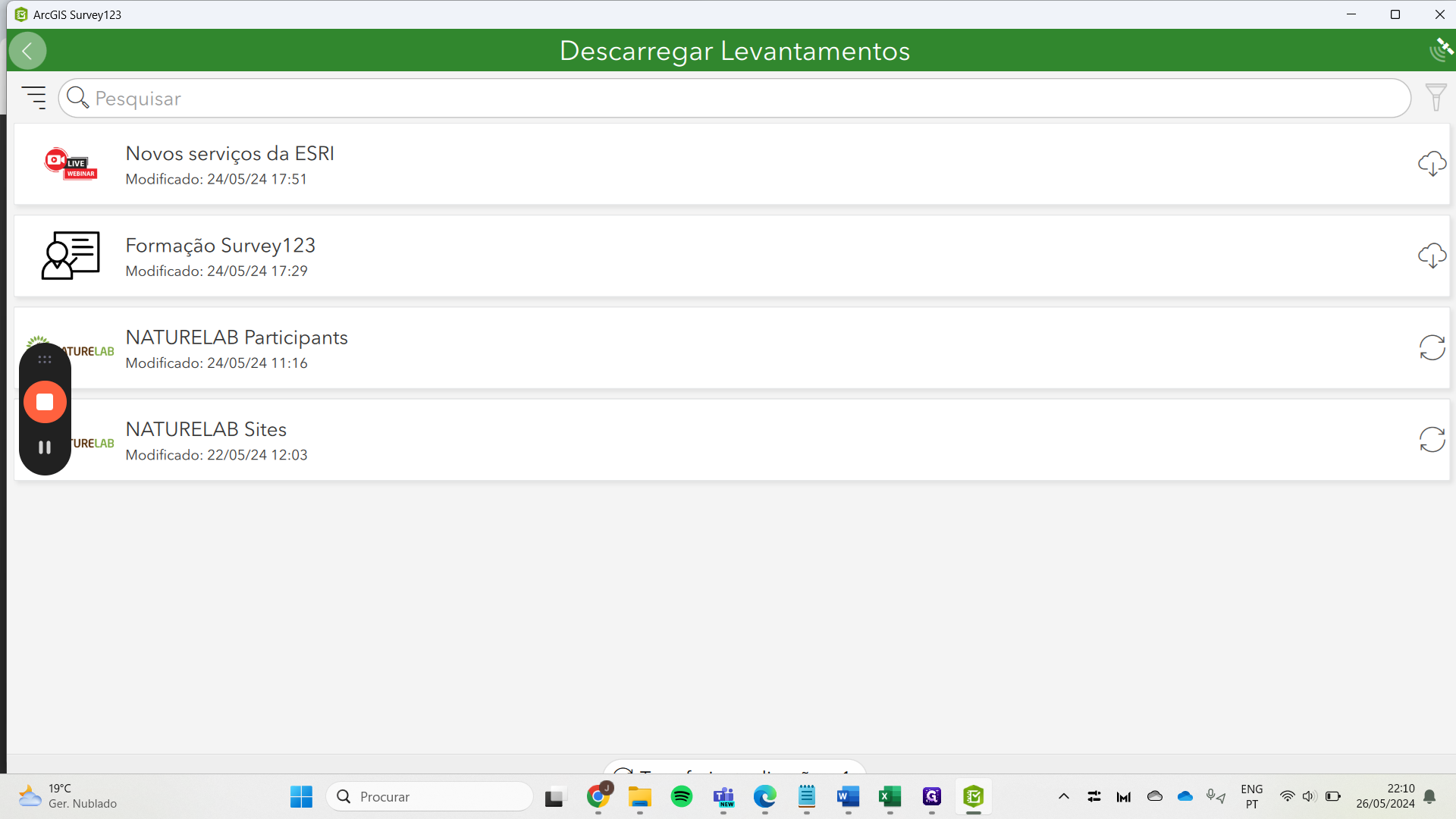Open the sort menu icon beside search
Screen dimensions: 1456x819
pyautogui.click(x=34, y=98)
